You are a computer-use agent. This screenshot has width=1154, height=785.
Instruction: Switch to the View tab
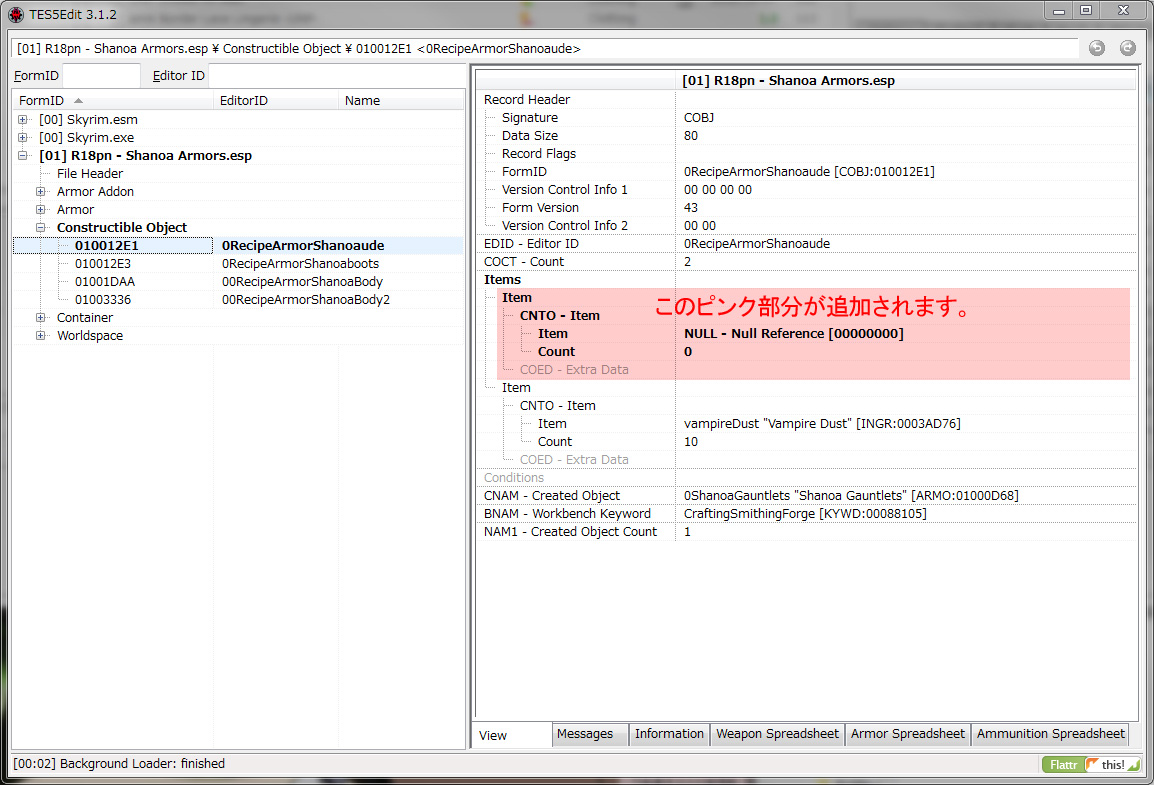coord(513,735)
